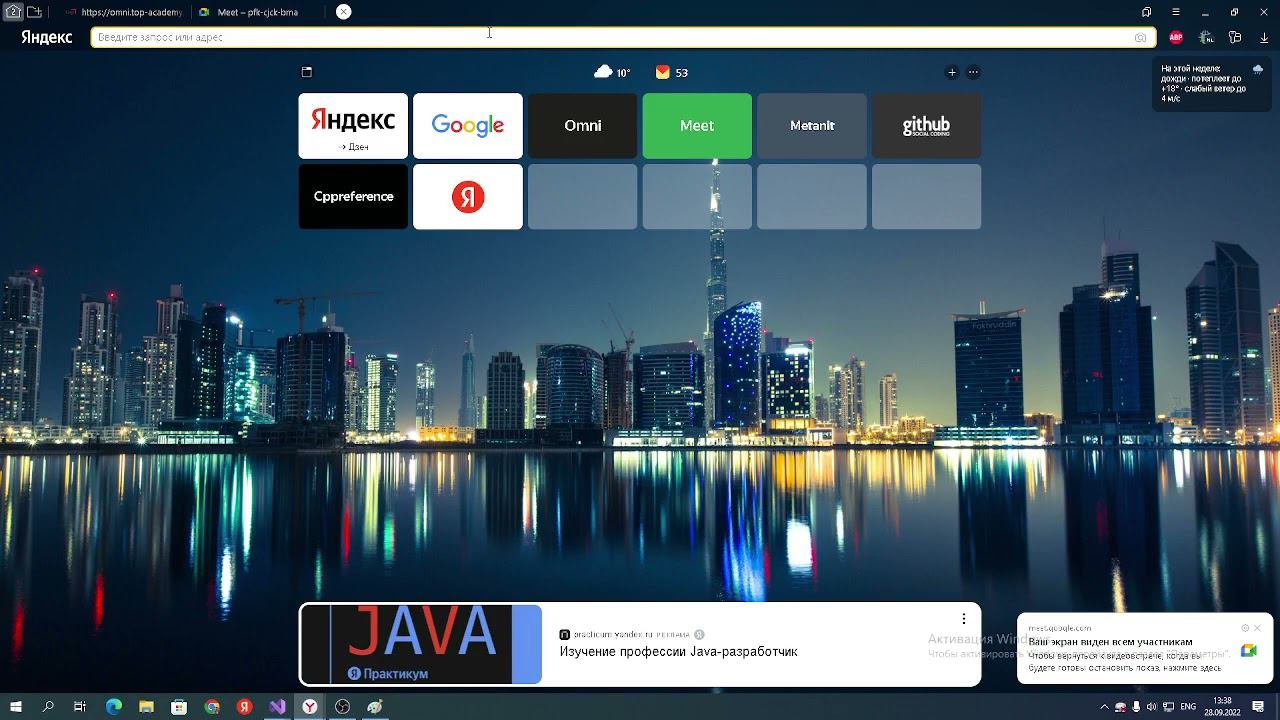Open Task View on taskbar
Screen dimensions: 1280x720
click(80, 707)
